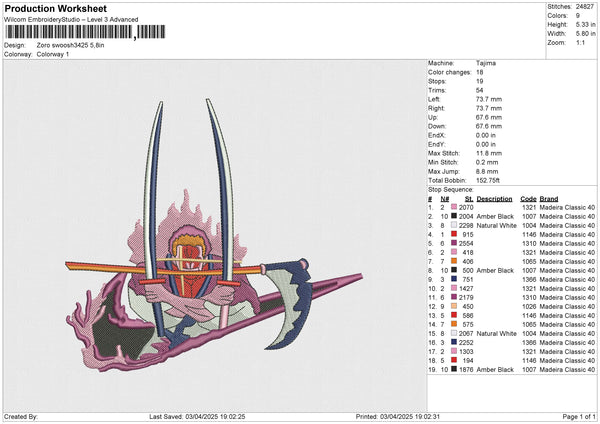The width and height of the screenshot is (600, 424).
Task: Click the 'Color changes:' label
Action: (450, 72)
